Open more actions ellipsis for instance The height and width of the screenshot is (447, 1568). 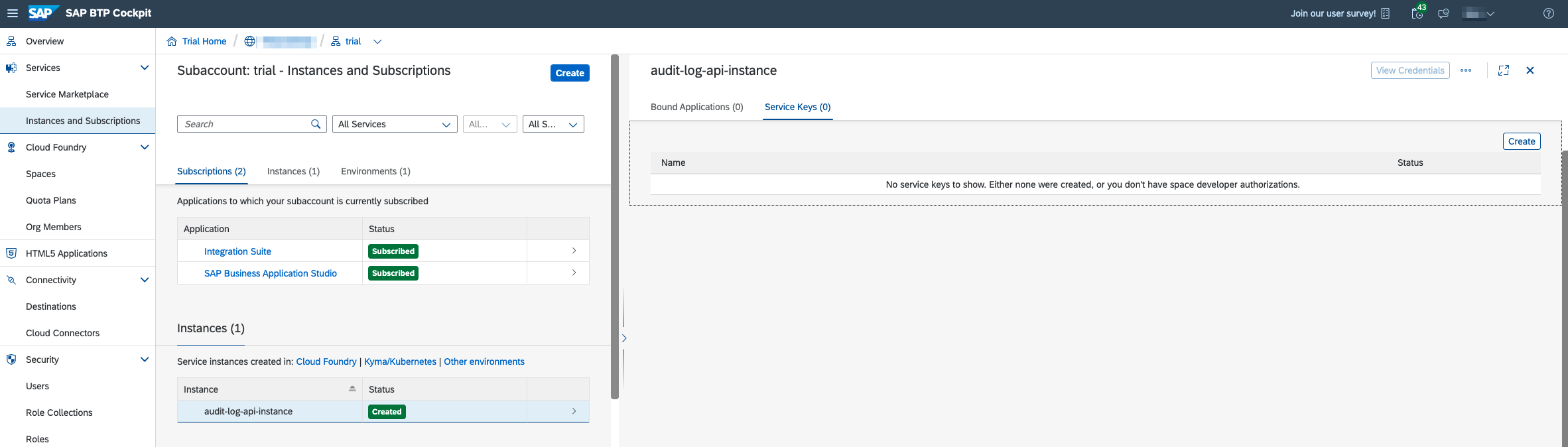pos(1466,70)
